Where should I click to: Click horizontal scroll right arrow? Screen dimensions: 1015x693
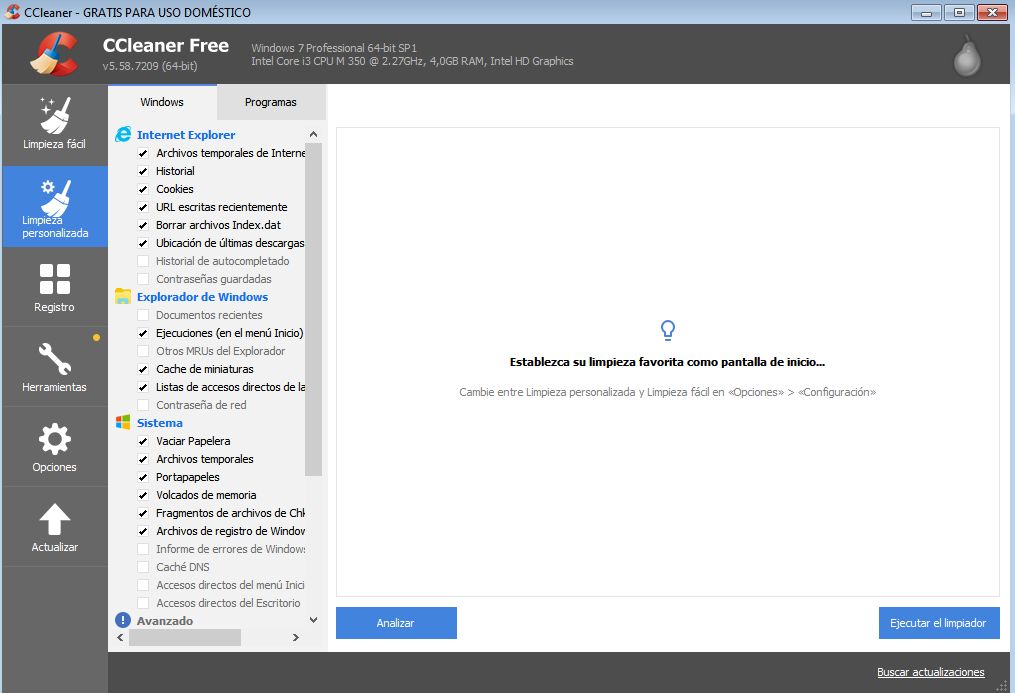tap(296, 637)
